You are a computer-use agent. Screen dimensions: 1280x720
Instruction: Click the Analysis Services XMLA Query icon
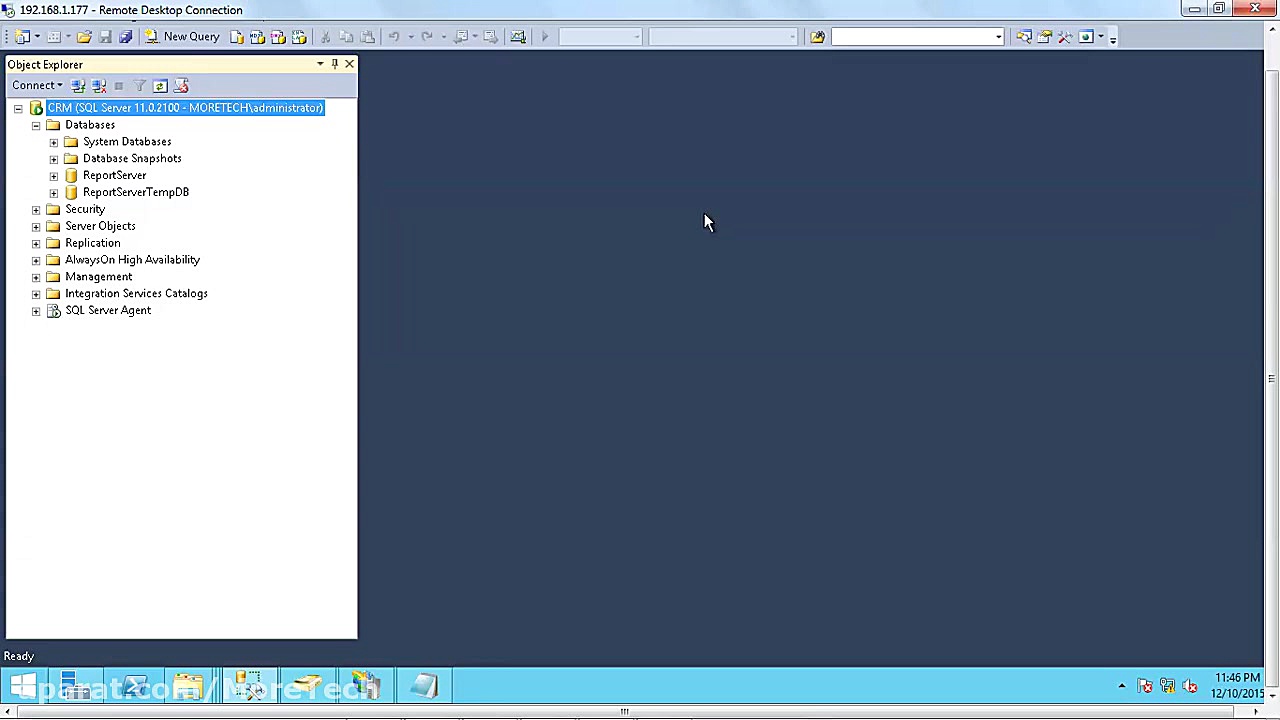tap(299, 37)
